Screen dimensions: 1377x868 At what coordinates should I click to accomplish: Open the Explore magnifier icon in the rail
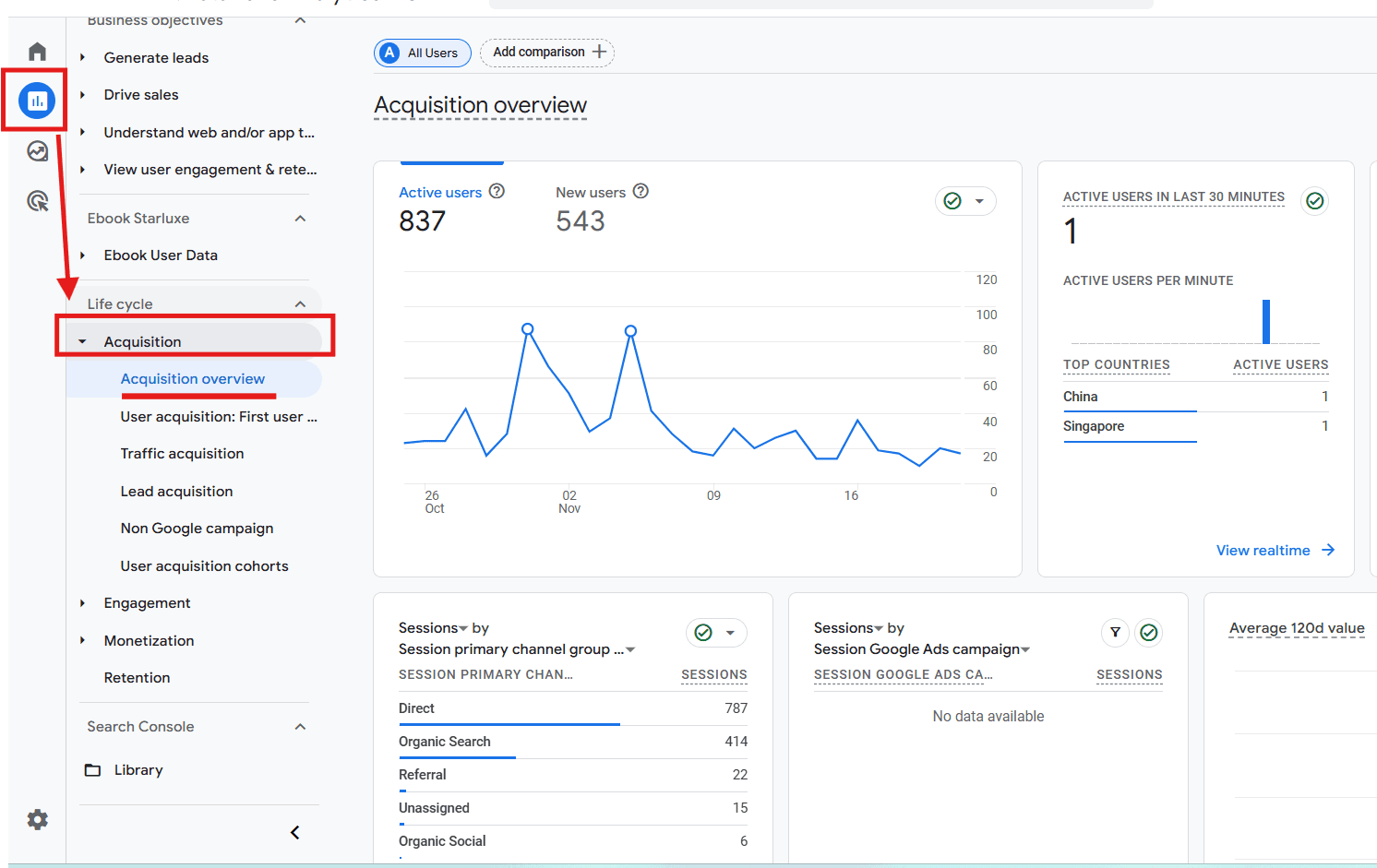(x=36, y=200)
